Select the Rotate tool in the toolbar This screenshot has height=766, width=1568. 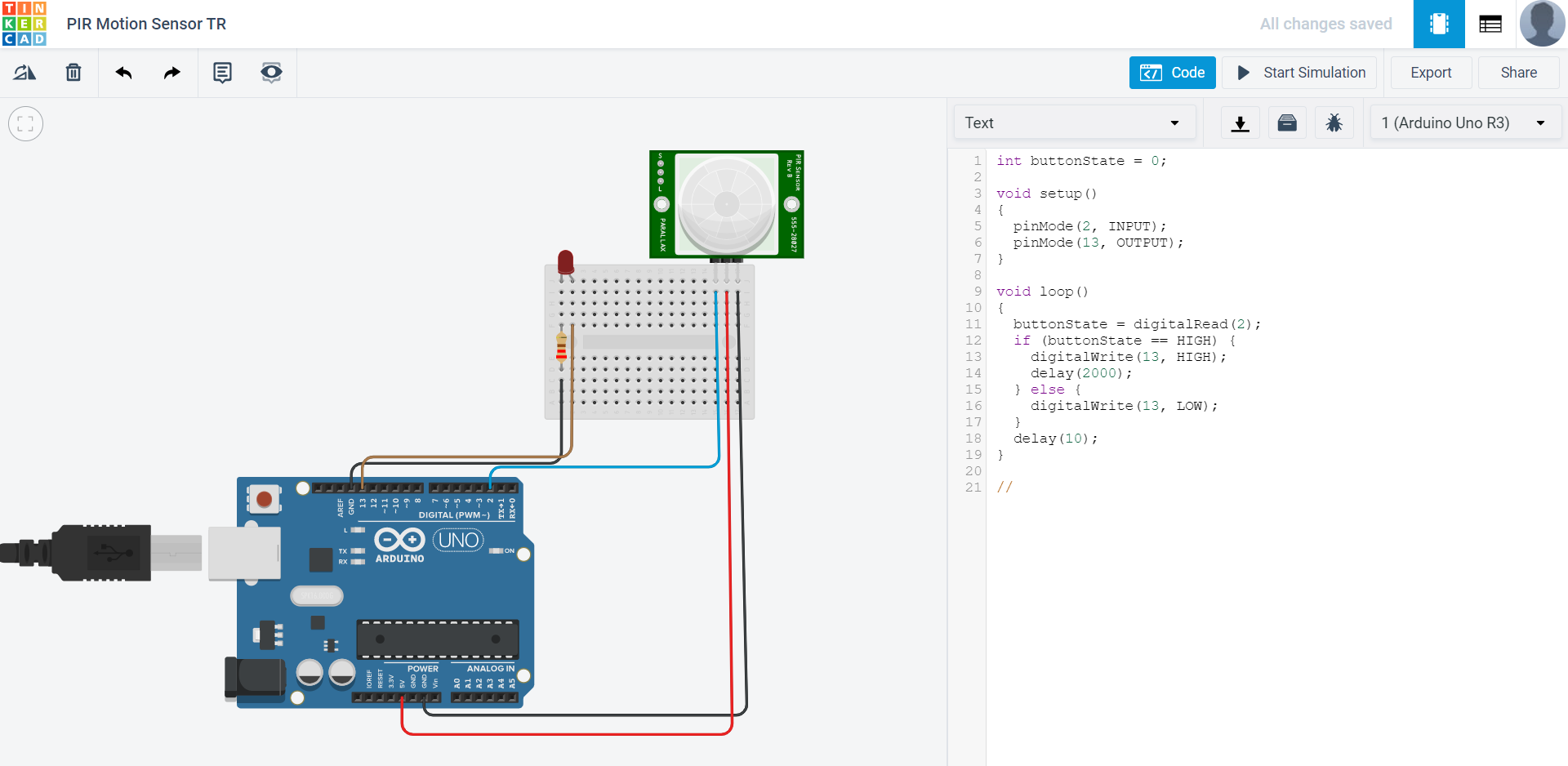pos(24,73)
